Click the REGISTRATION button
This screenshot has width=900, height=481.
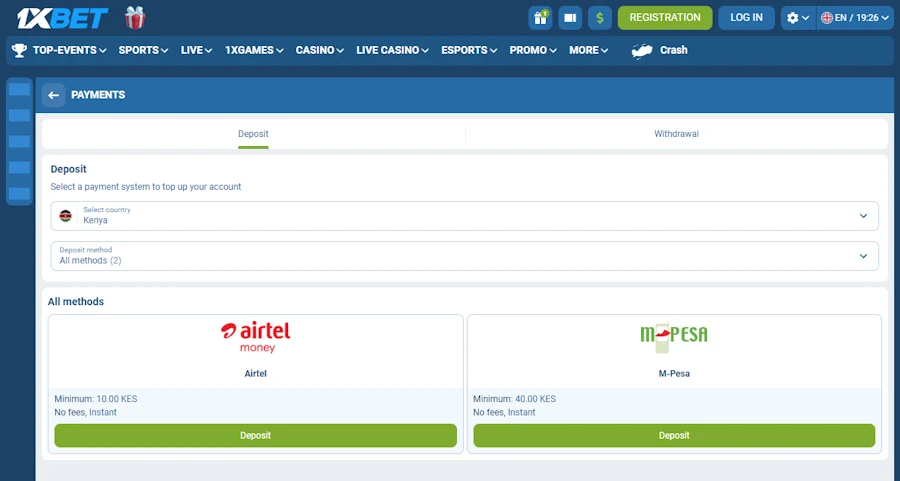665,18
